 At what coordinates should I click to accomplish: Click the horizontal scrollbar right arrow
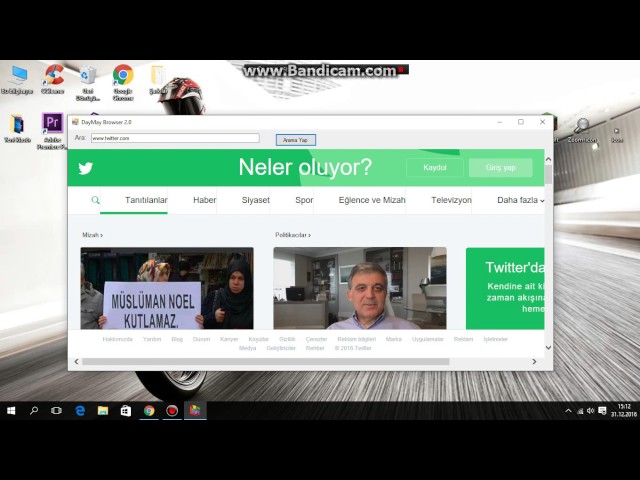[x=534, y=362]
